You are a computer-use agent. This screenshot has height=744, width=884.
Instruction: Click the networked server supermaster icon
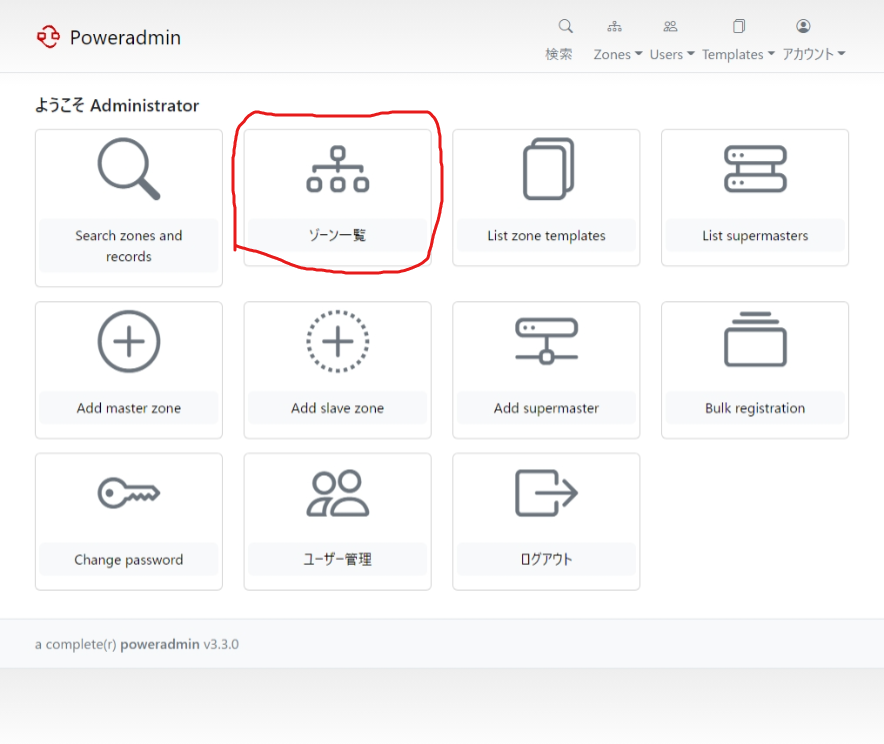(x=546, y=342)
